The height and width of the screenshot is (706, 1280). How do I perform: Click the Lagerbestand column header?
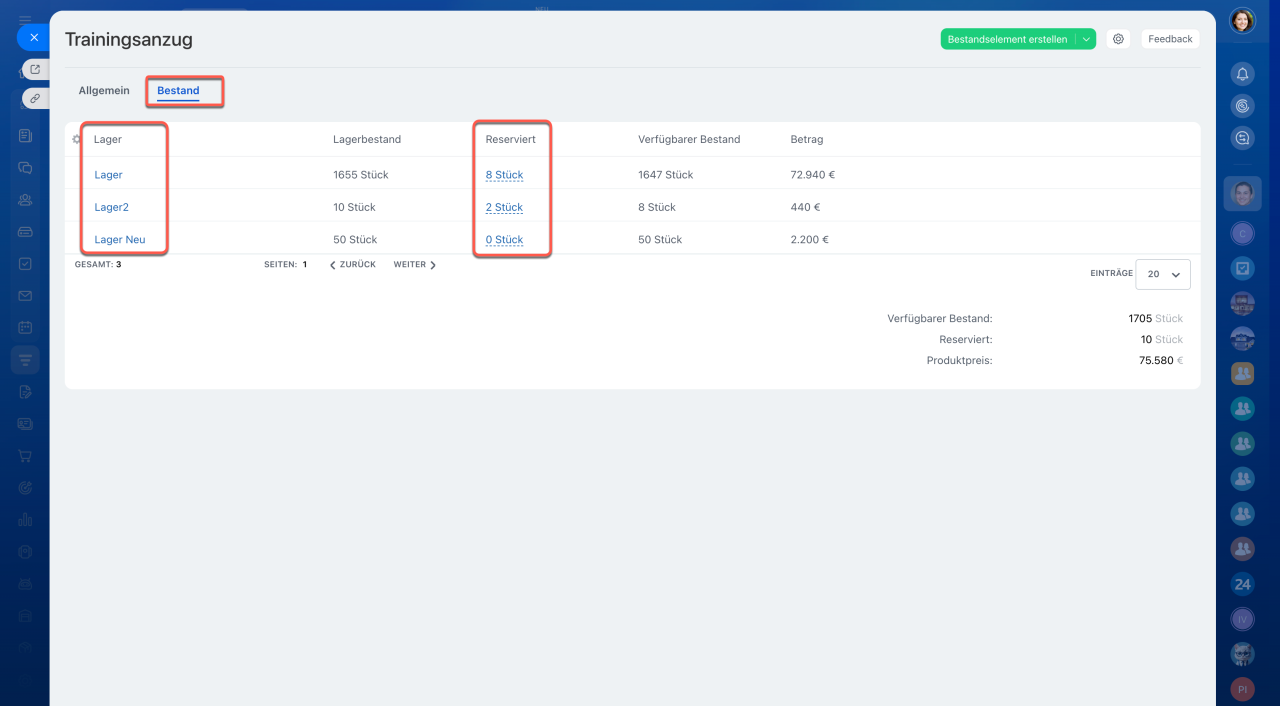point(367,139)
